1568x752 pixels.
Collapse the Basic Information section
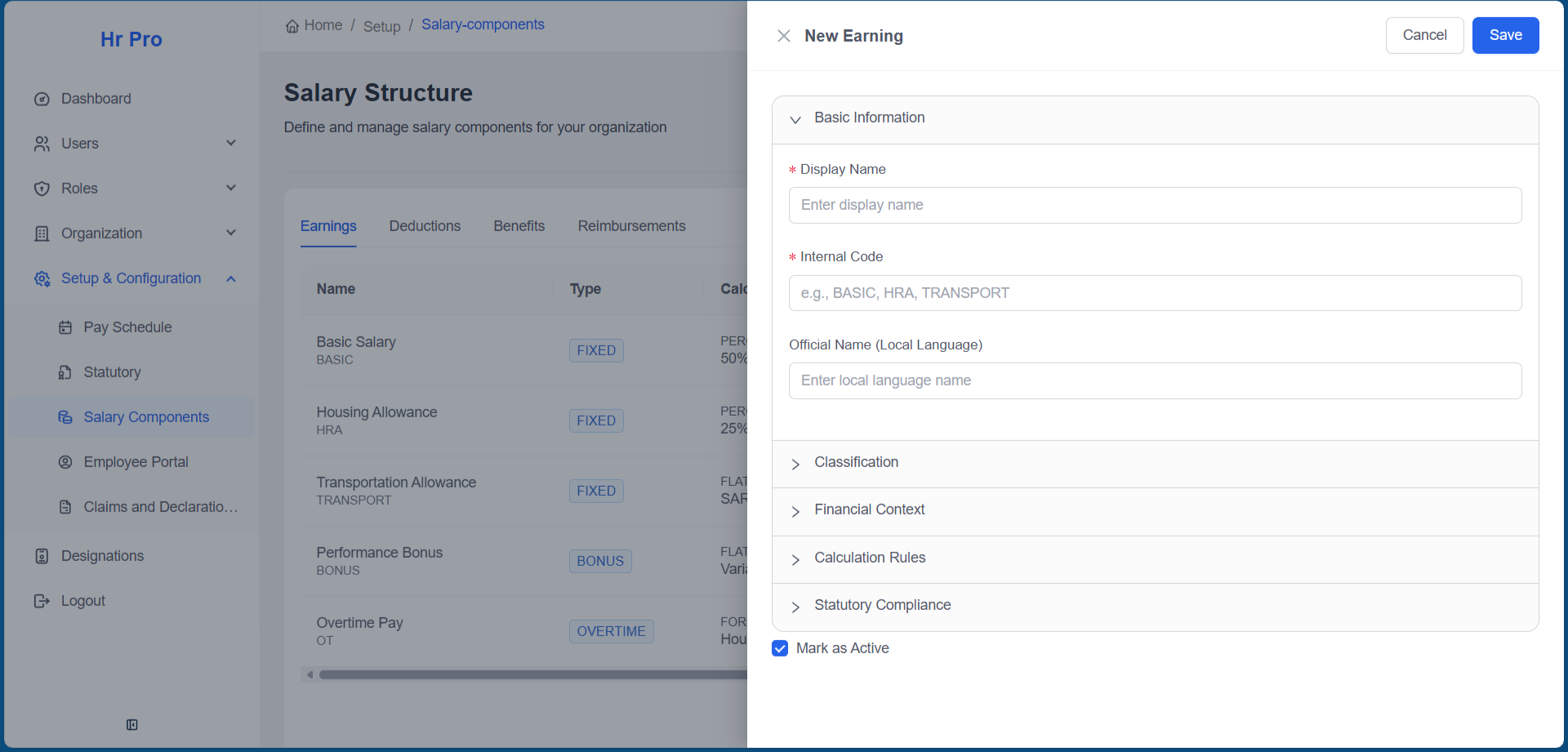click(x=869, y=118)
